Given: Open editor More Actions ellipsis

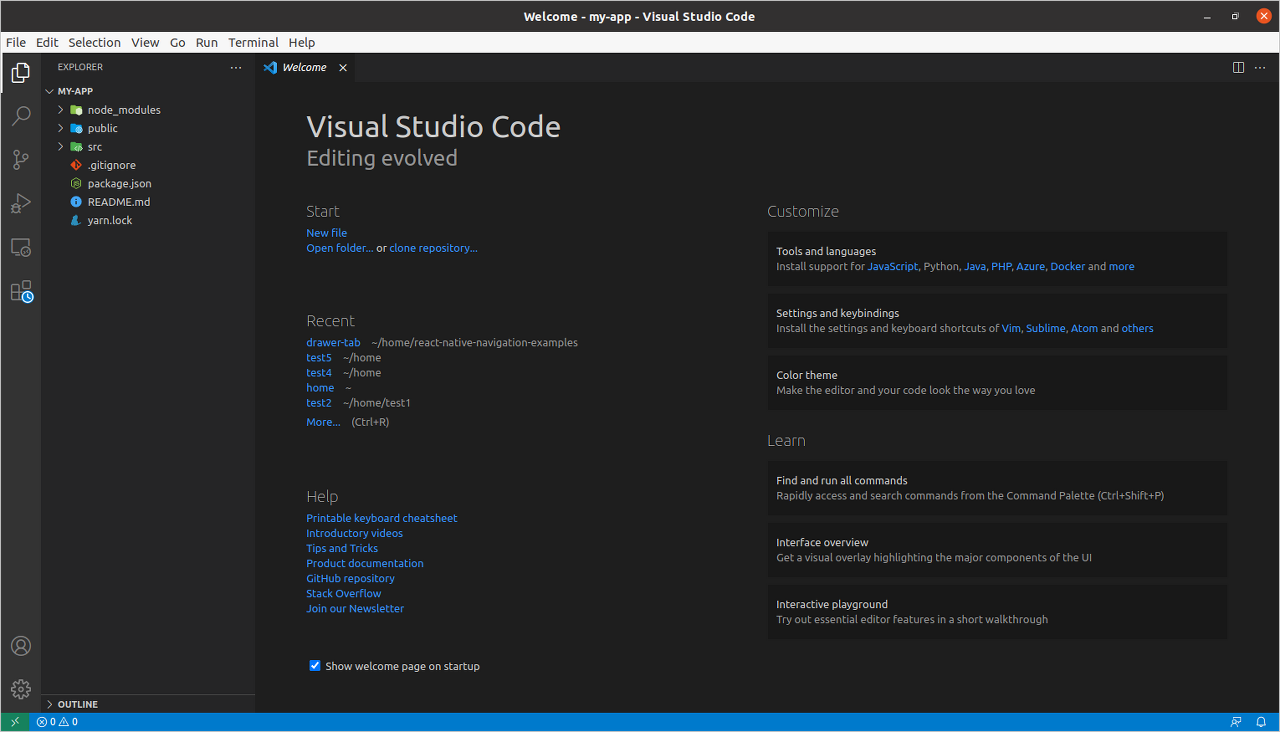Looking at the screenshot, I should tap(1260, 67).
